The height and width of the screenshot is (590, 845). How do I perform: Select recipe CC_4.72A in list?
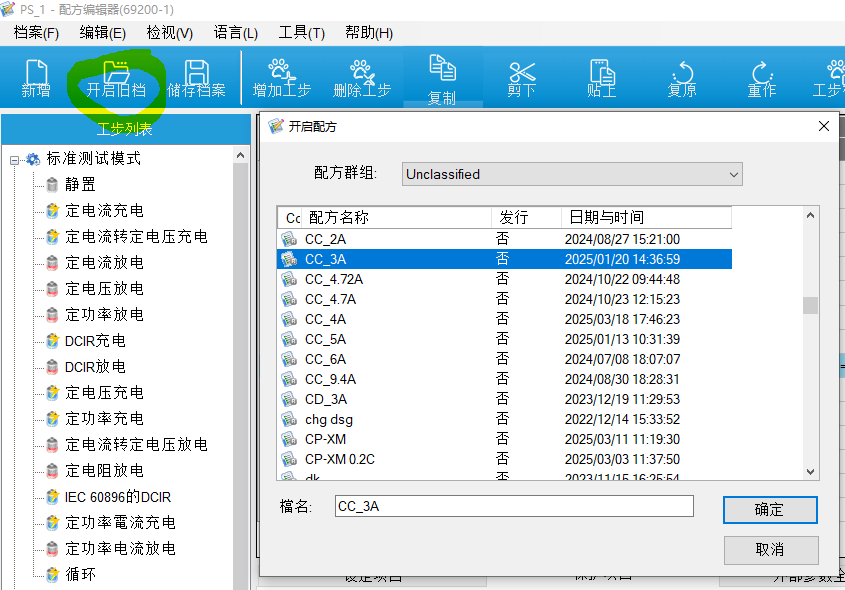(x=504, y=279)
